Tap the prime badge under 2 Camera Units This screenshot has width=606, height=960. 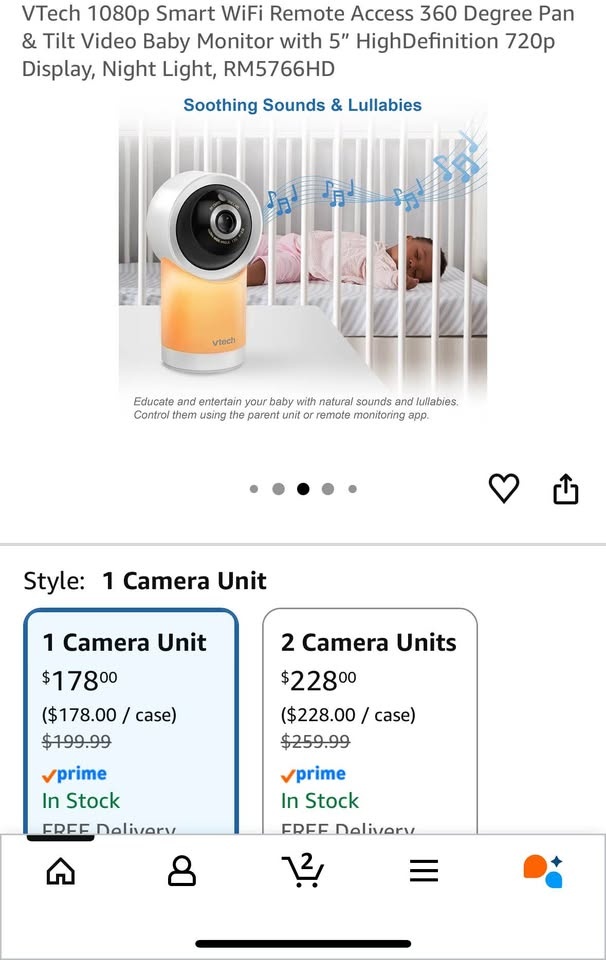pos(314,774)
